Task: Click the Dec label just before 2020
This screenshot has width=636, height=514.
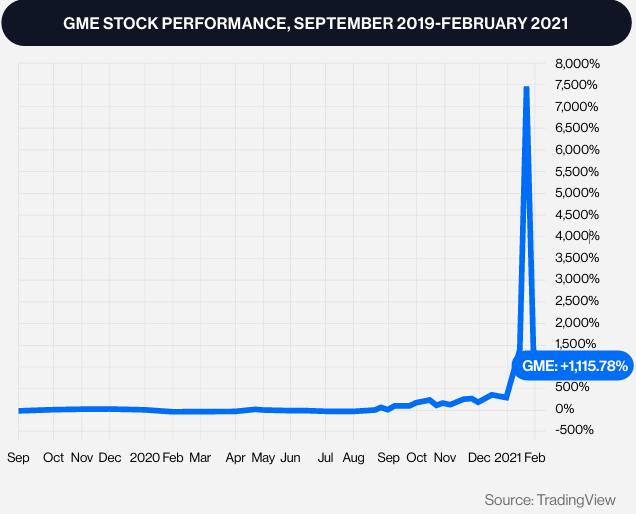Action: pos(110,458)
